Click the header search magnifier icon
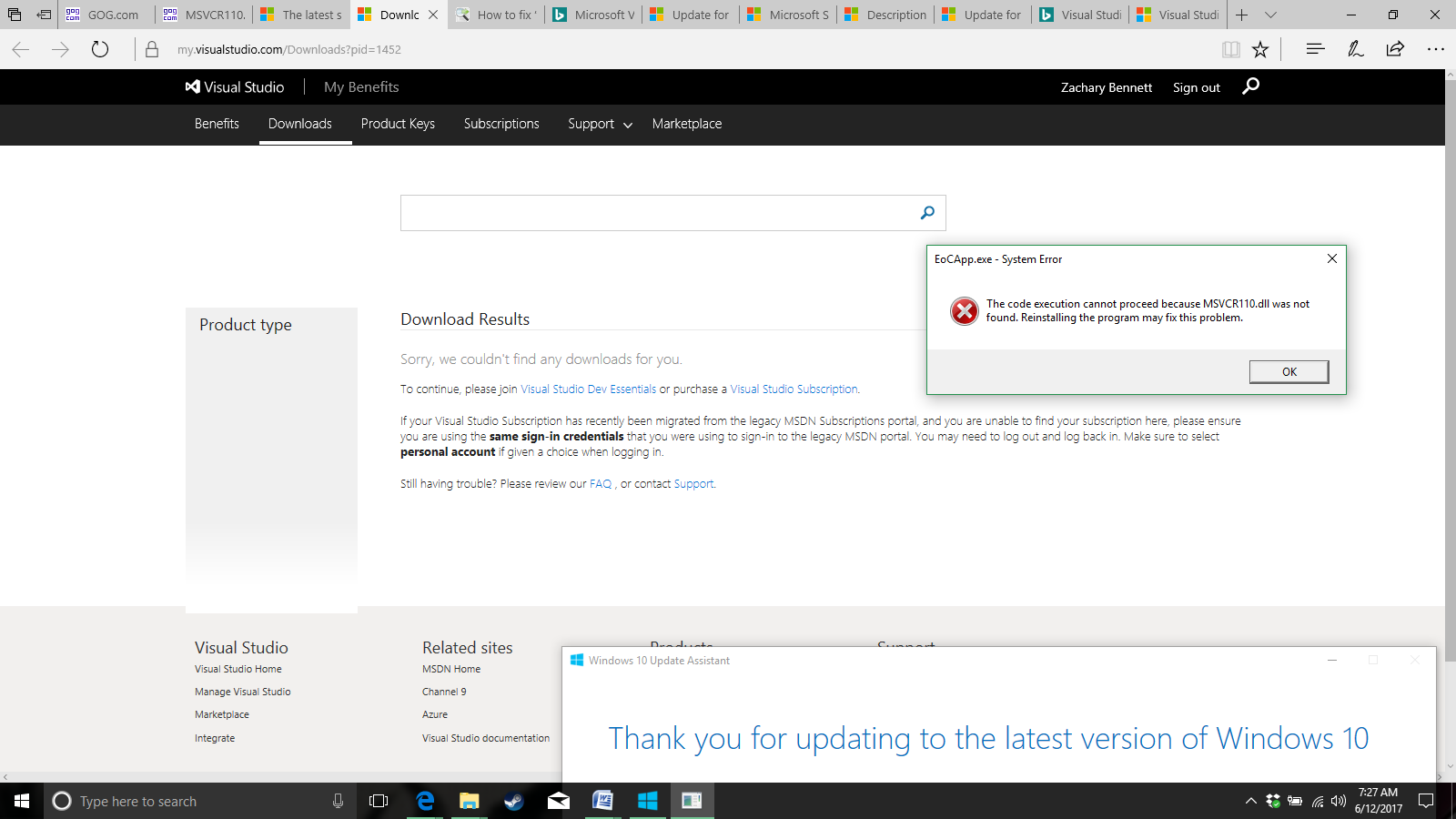The width and height of the screenshot is (1456, 819). (x=1251, y=86)
